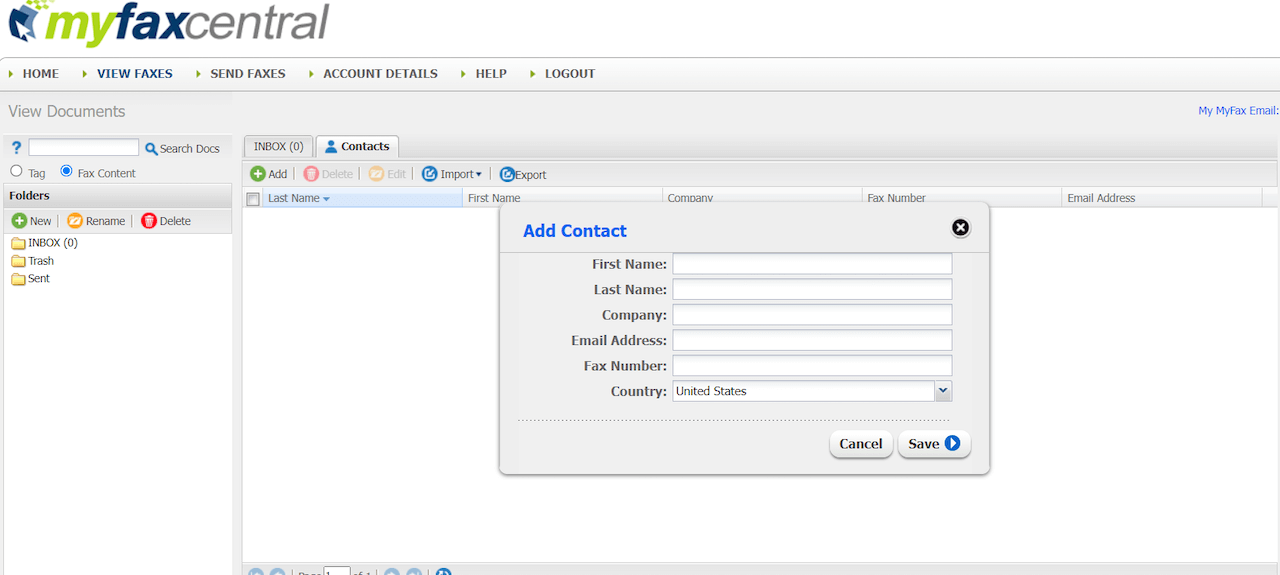1280x575 pixels.
Task: Open the HELP menu
Action: [x=491, y=74]
